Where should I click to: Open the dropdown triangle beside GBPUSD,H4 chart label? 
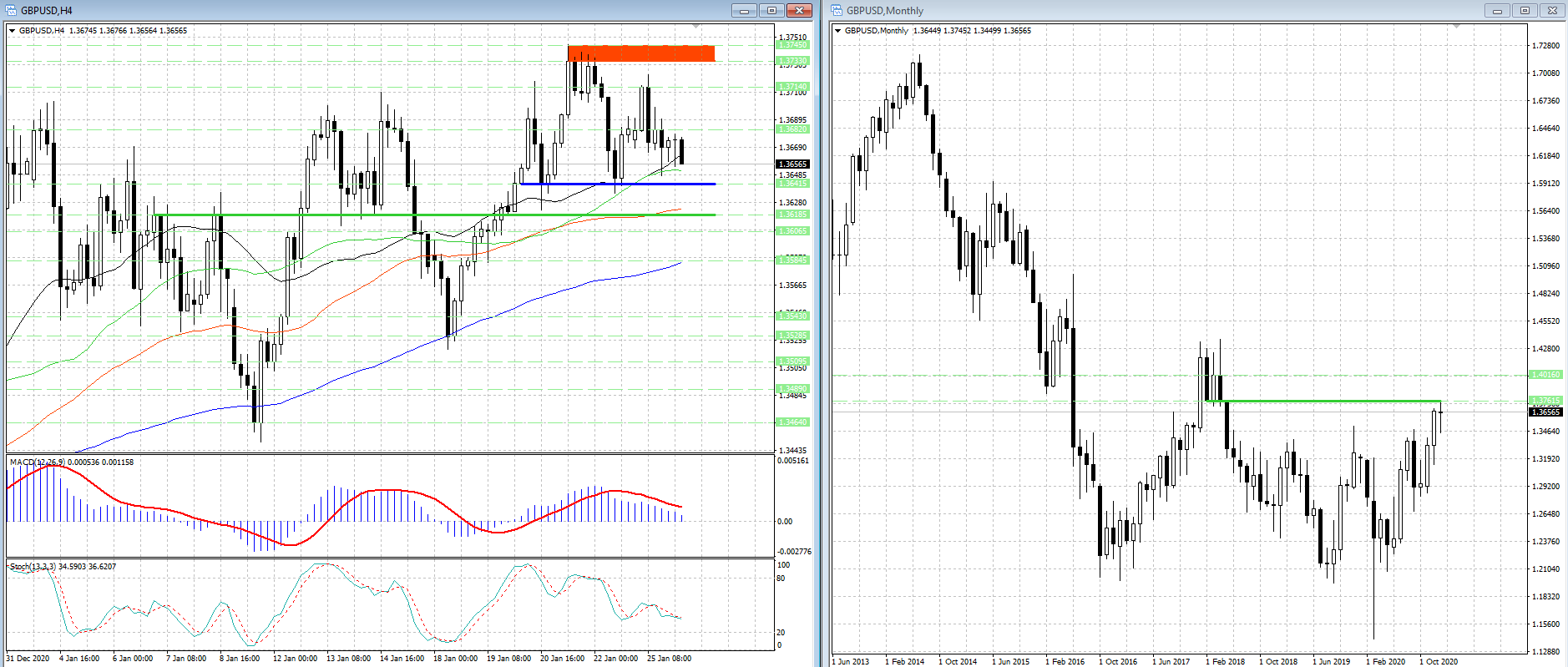point(13,31)
